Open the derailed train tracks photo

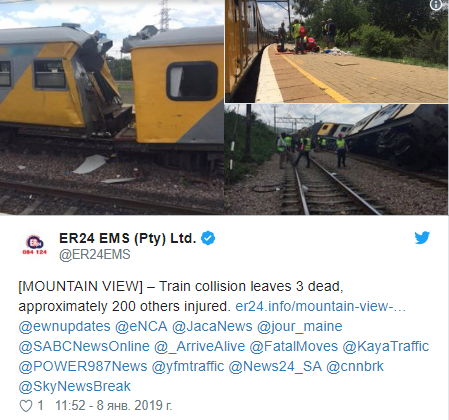pos(336,159)
